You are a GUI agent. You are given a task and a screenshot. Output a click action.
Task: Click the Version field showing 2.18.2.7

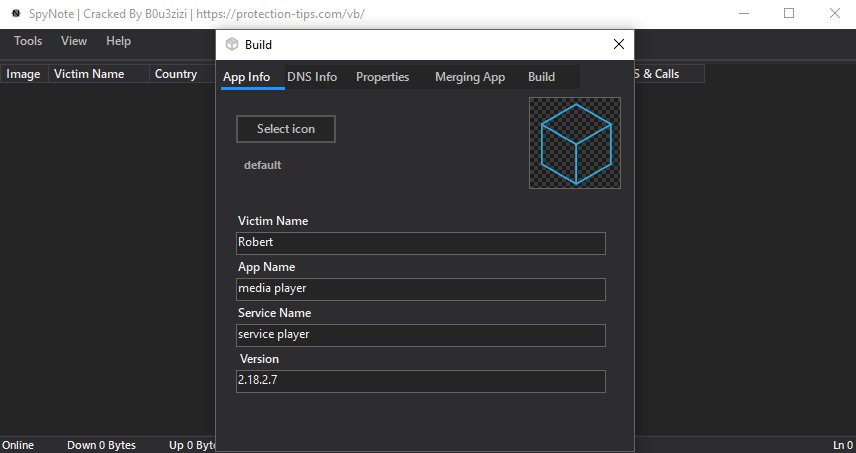click(421, 381)
